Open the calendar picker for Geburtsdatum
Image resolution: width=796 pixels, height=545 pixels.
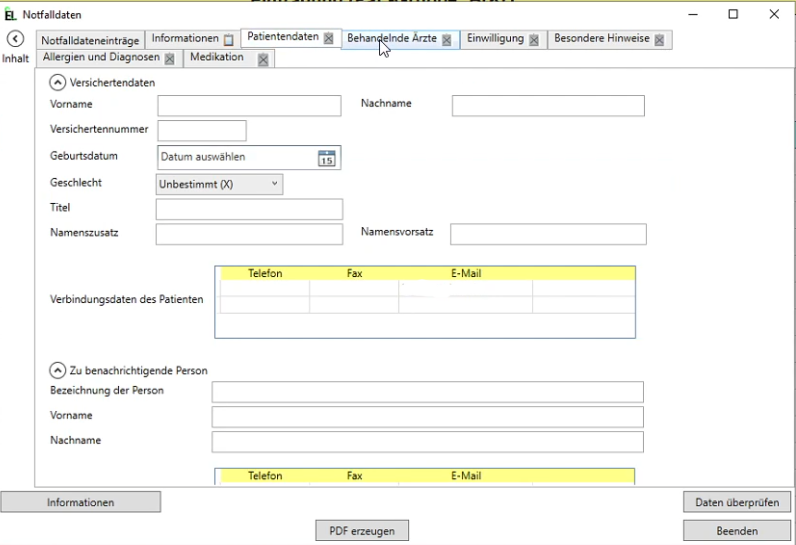(326, 158)
